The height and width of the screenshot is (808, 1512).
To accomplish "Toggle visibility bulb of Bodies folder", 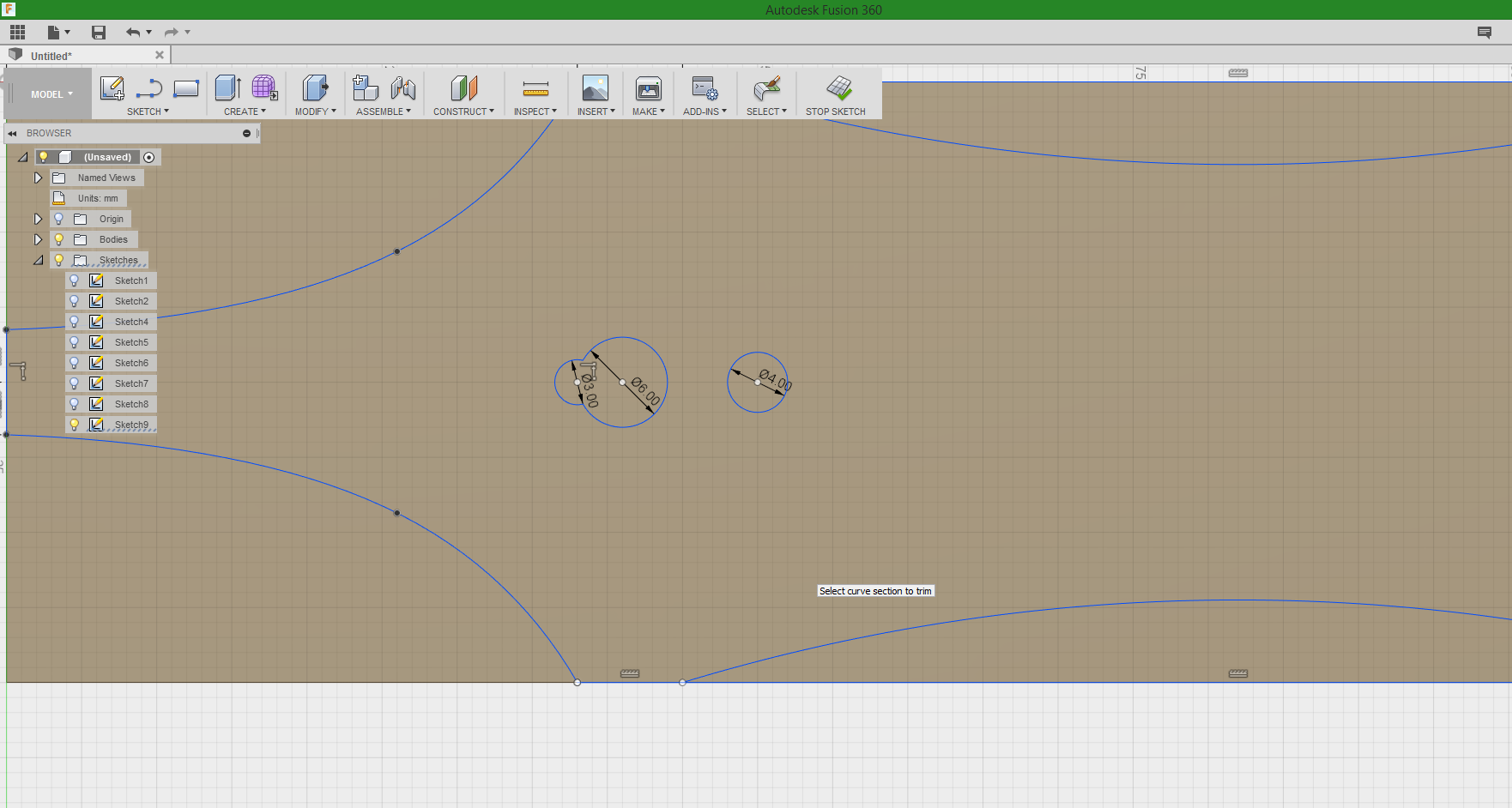I will pos(59,239).
